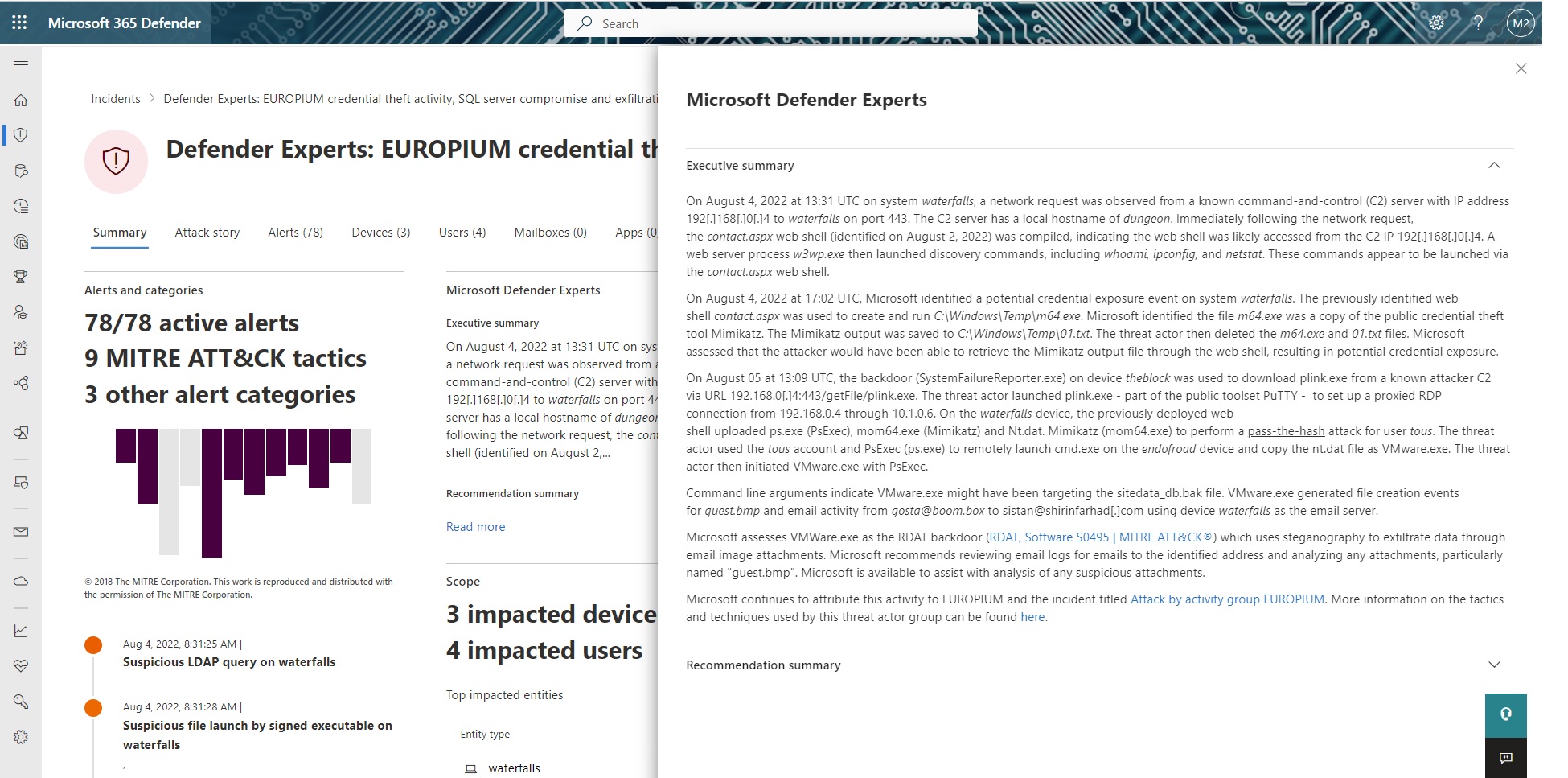
Task: Open the Microsoft 365 app launcher grid
Action: pos(19,23)
